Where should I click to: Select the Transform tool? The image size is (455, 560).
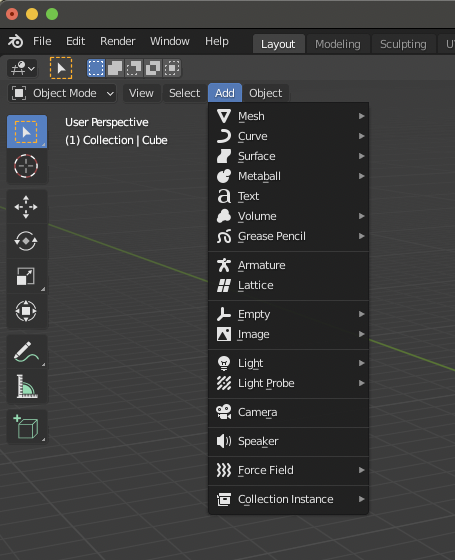pos(26,311)
